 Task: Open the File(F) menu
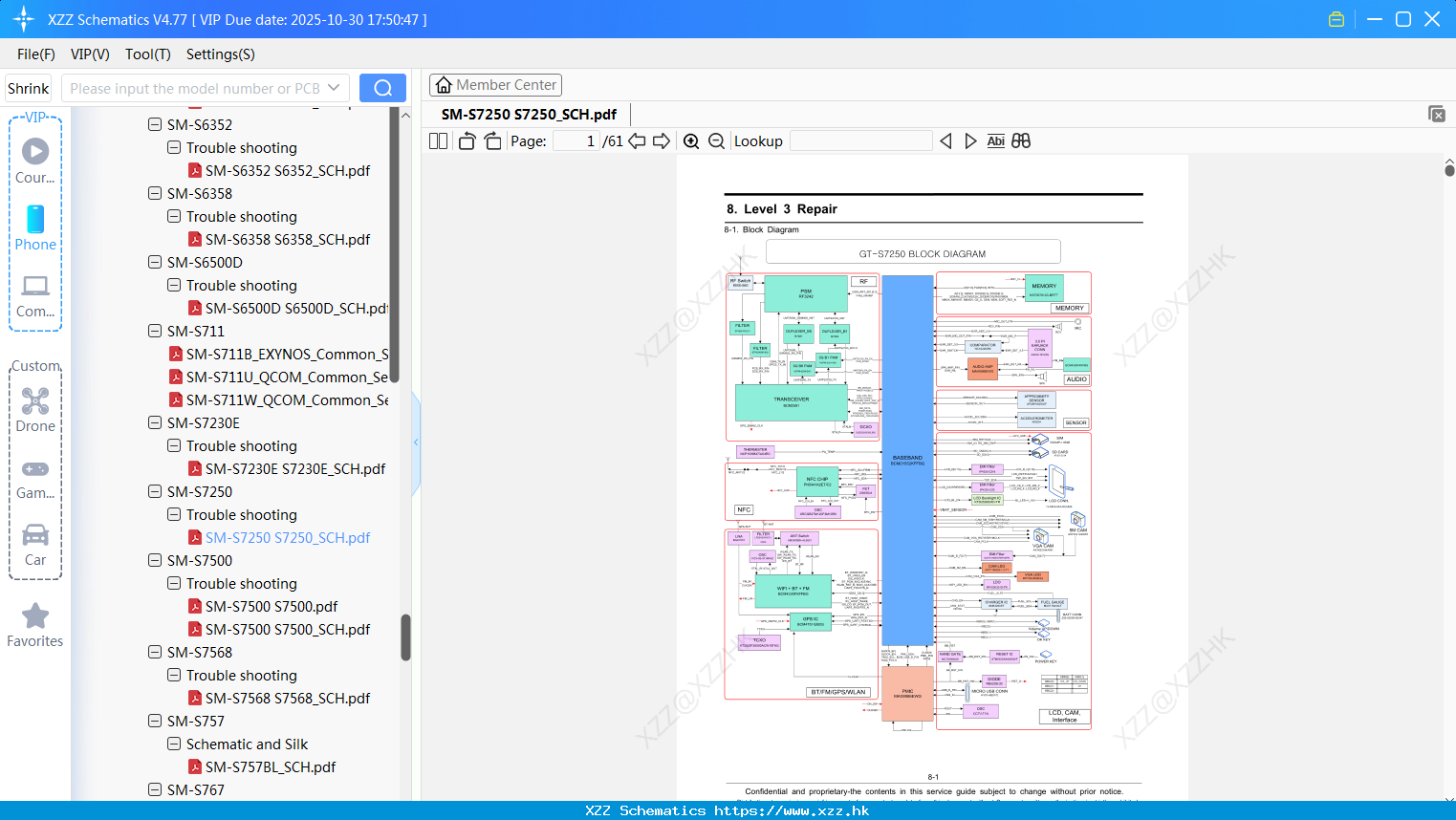(x=36, y=54)
